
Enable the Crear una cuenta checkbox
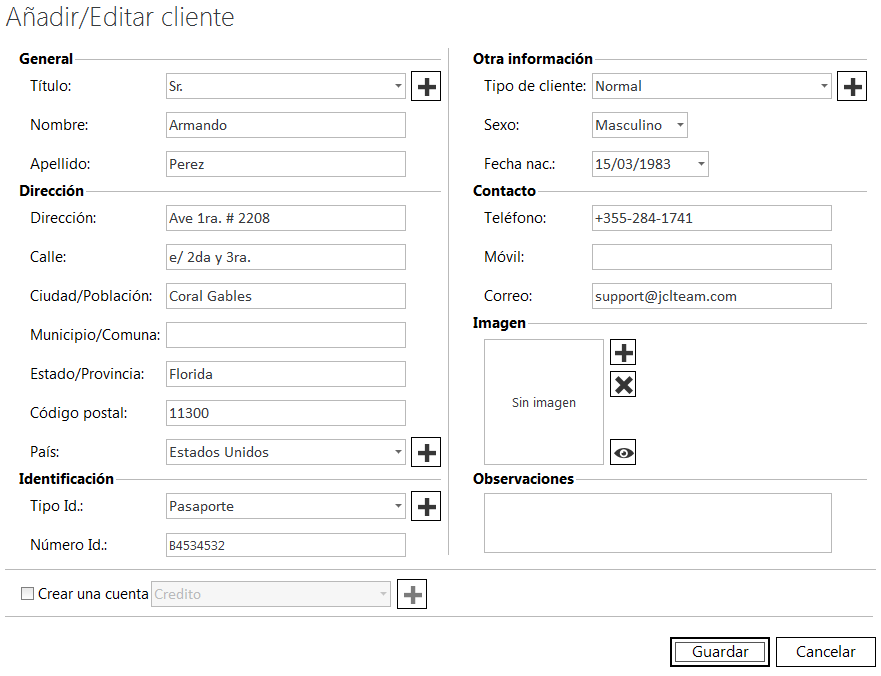28,595
